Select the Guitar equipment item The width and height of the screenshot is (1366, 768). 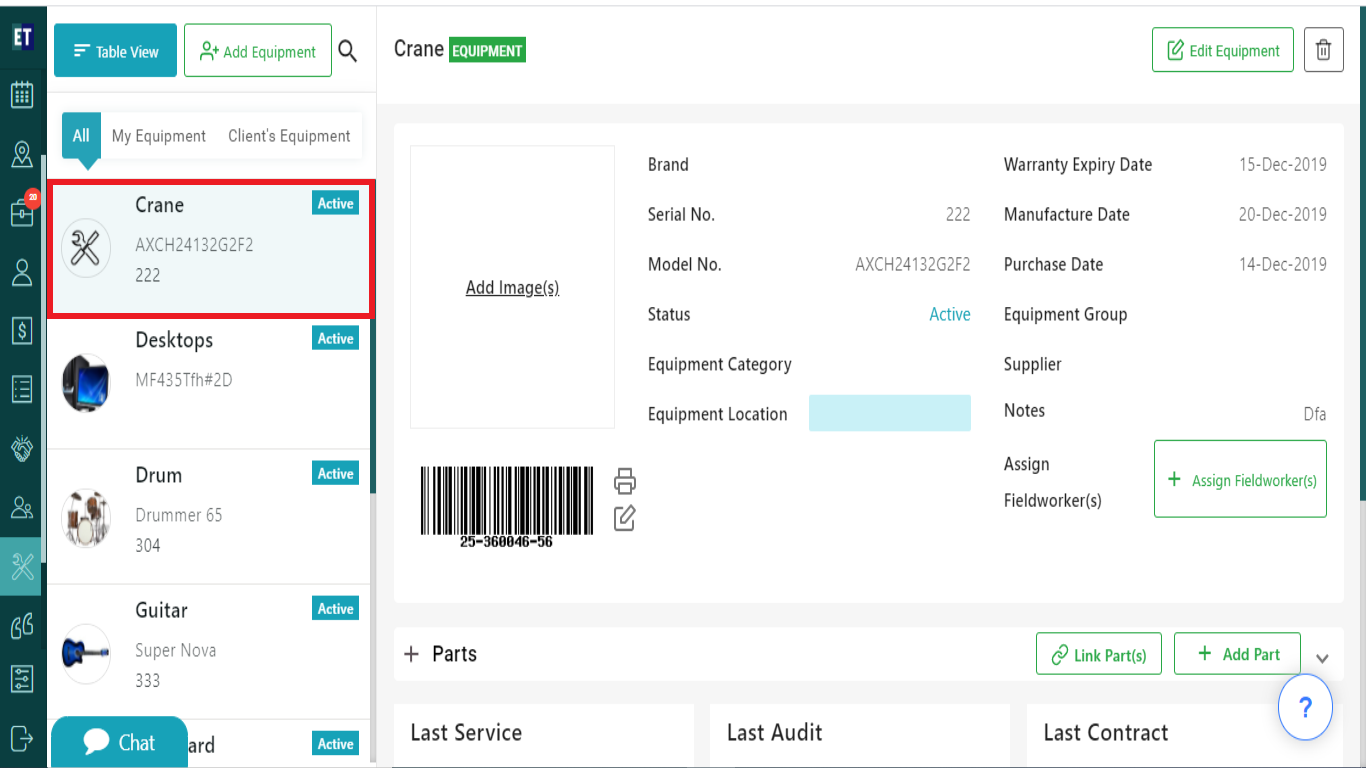coord(208,651)
